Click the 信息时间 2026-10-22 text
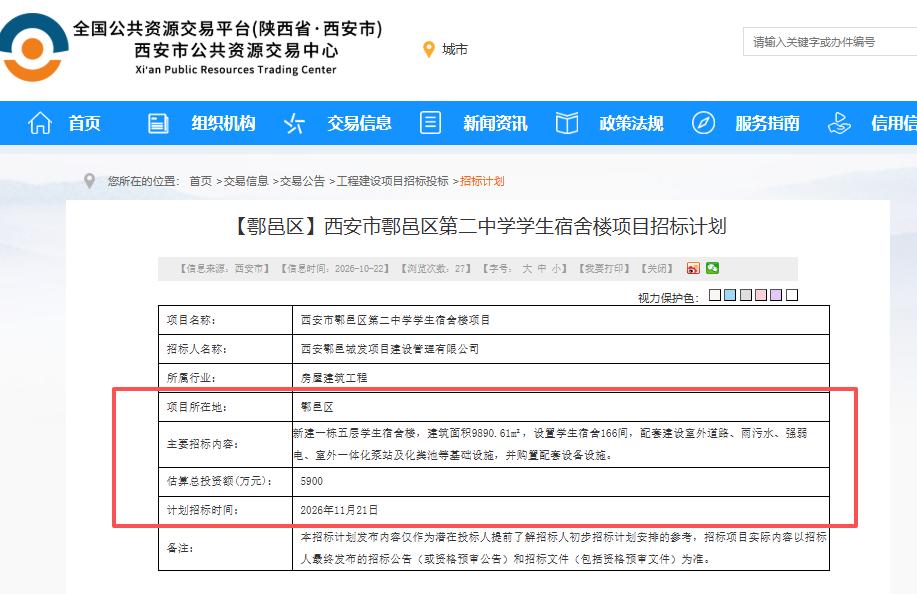The width and height of the screenshot is (917, 594). [335, 268]
